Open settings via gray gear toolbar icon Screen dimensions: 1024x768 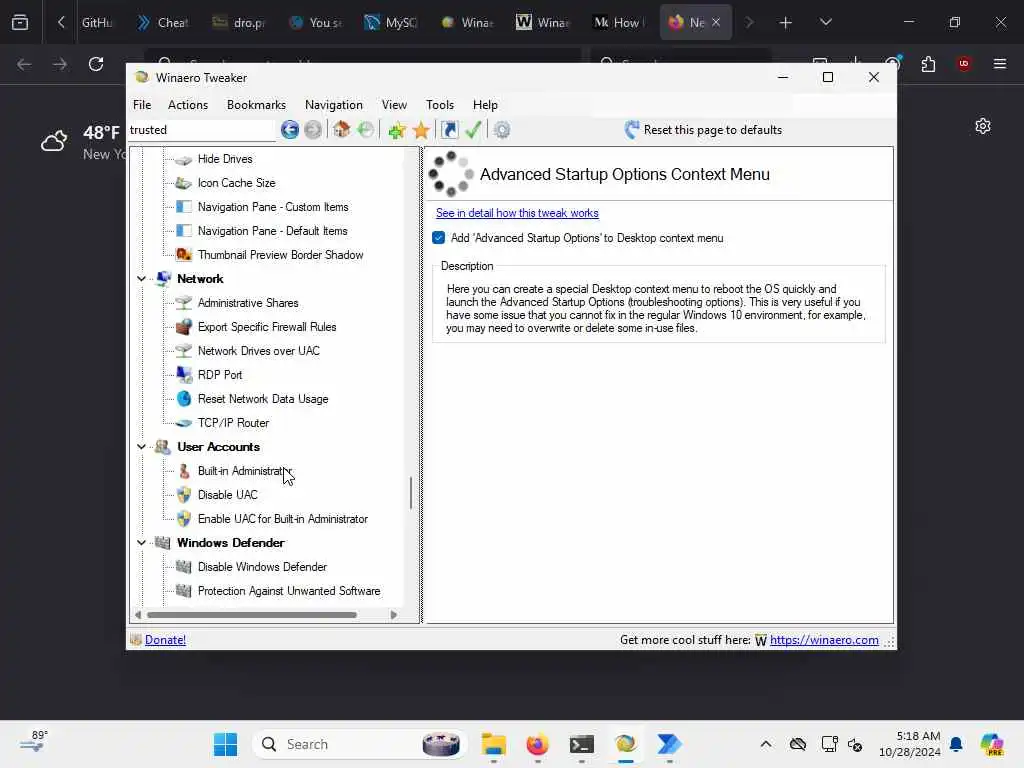(502, 130)
